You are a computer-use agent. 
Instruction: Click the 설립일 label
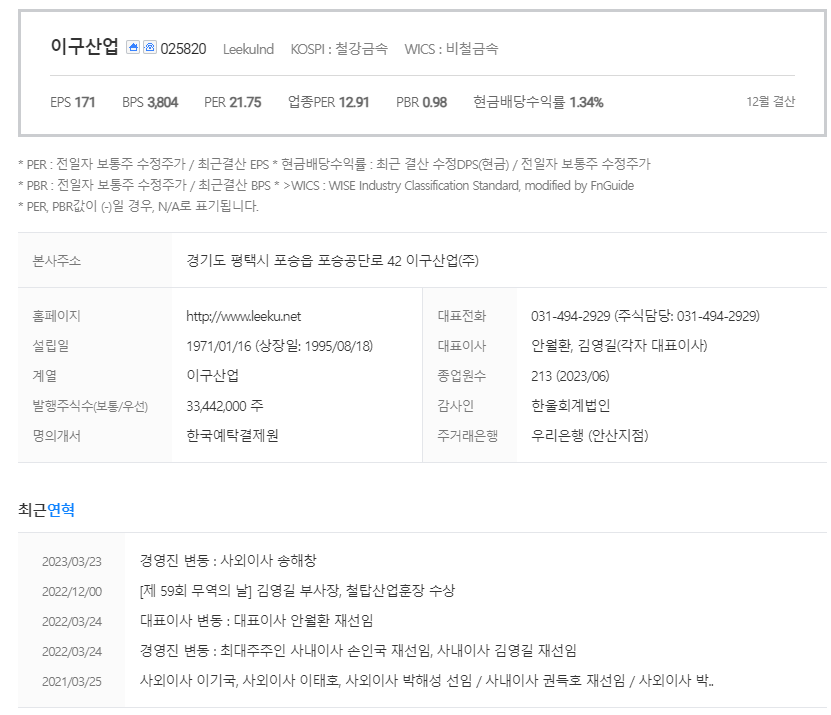click(x=51, y=346)
